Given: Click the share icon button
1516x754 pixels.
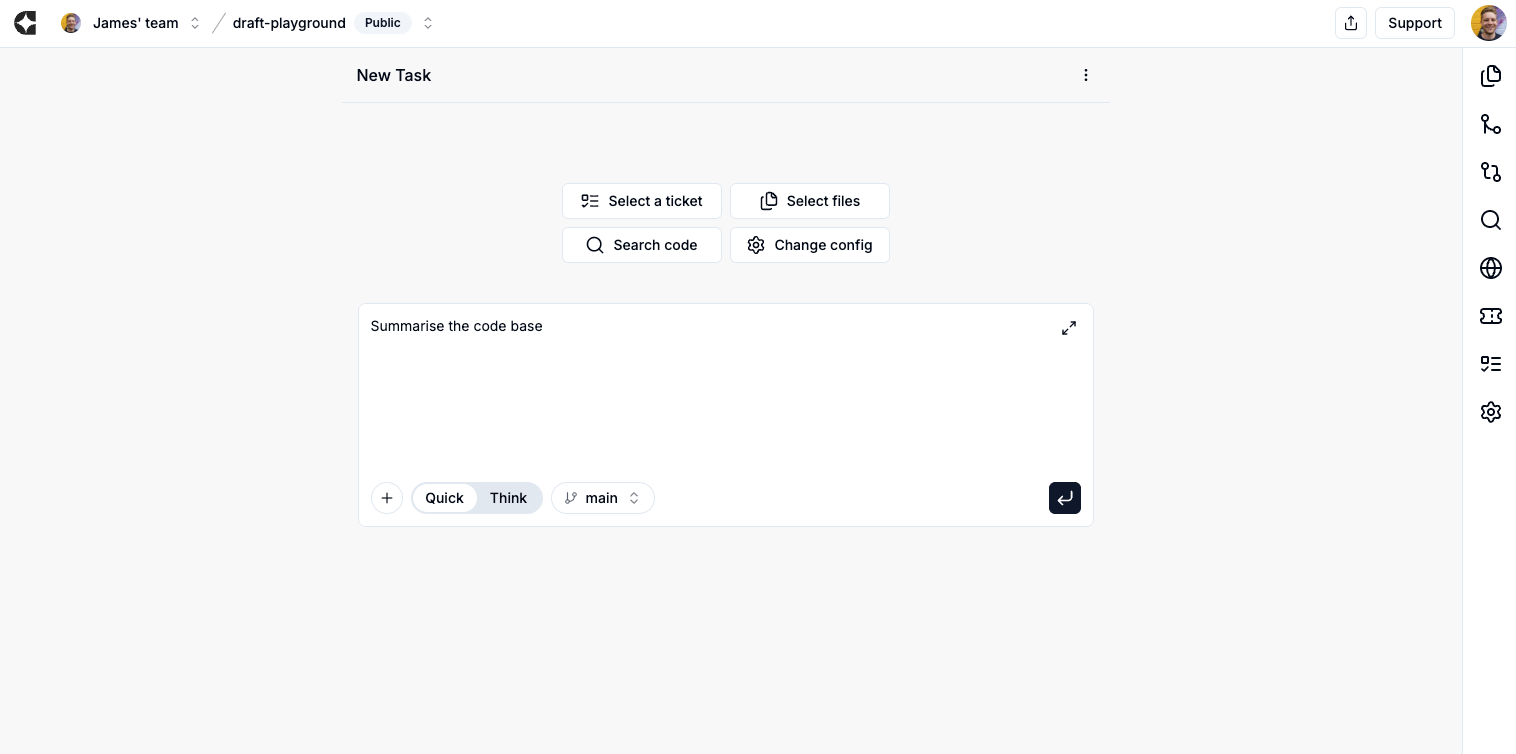Looking at the screenshot, I should coord(1351,23).
